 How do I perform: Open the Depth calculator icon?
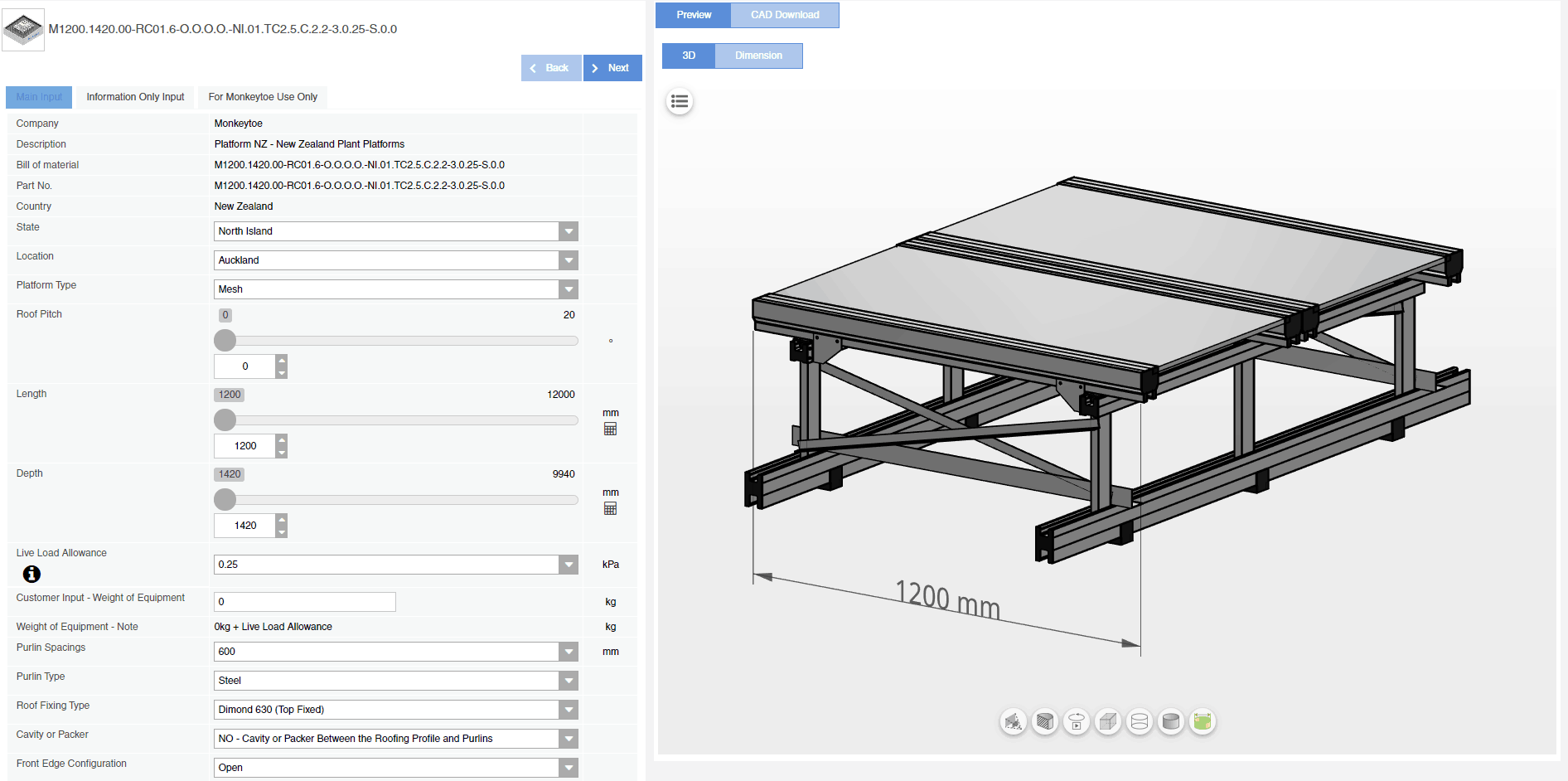pyautogui.click(x=611, y=508)
